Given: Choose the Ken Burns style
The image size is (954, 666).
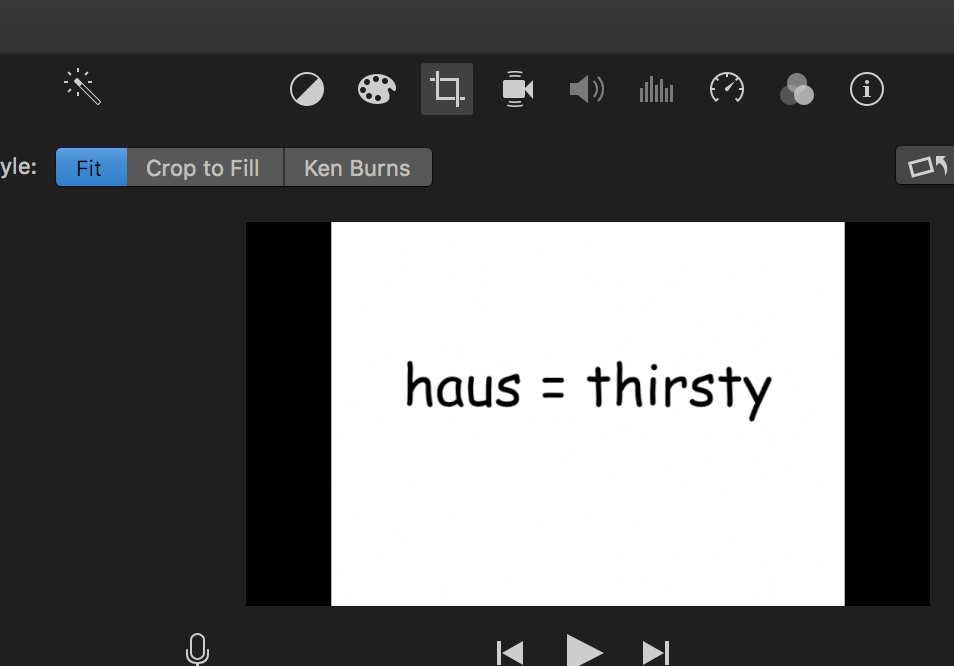Looking at the screenshot, I should tap(357, 168).
